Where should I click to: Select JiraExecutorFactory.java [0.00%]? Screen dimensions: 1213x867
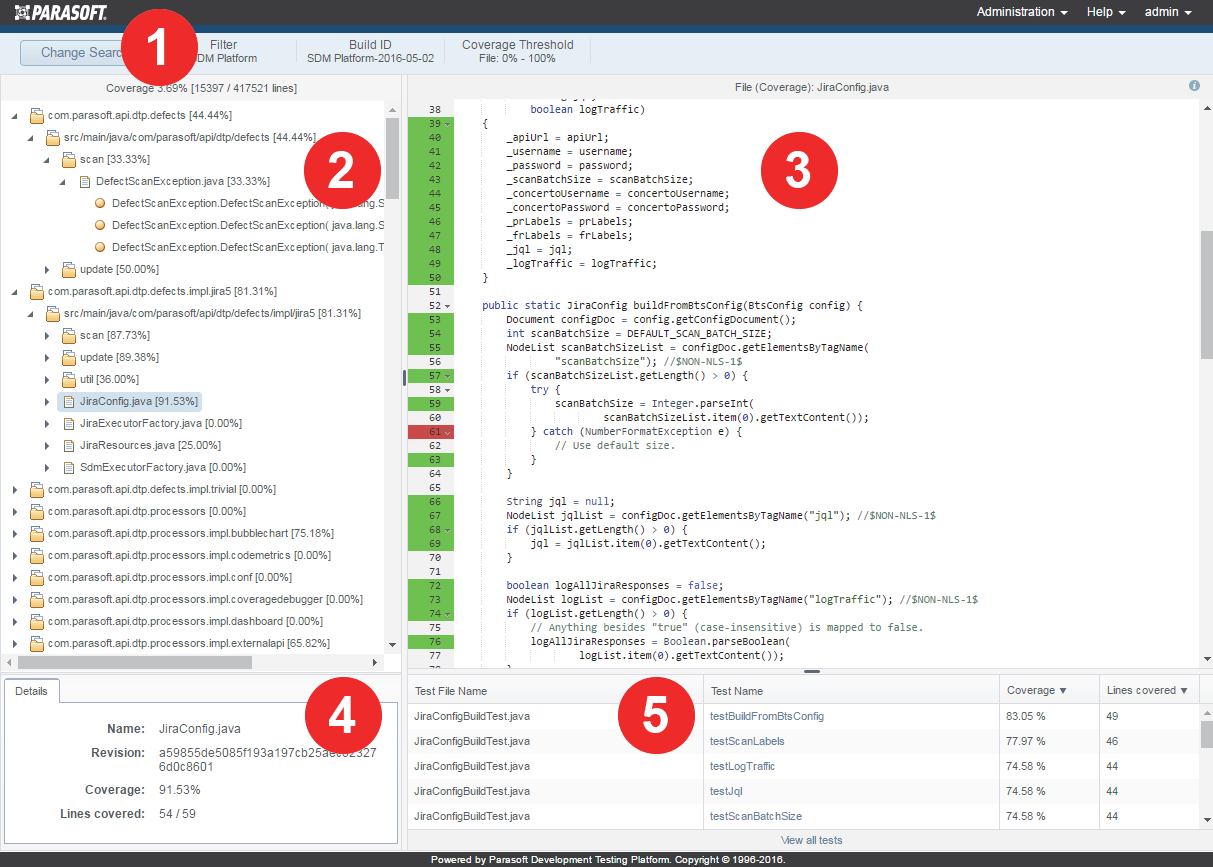(160, 423)
